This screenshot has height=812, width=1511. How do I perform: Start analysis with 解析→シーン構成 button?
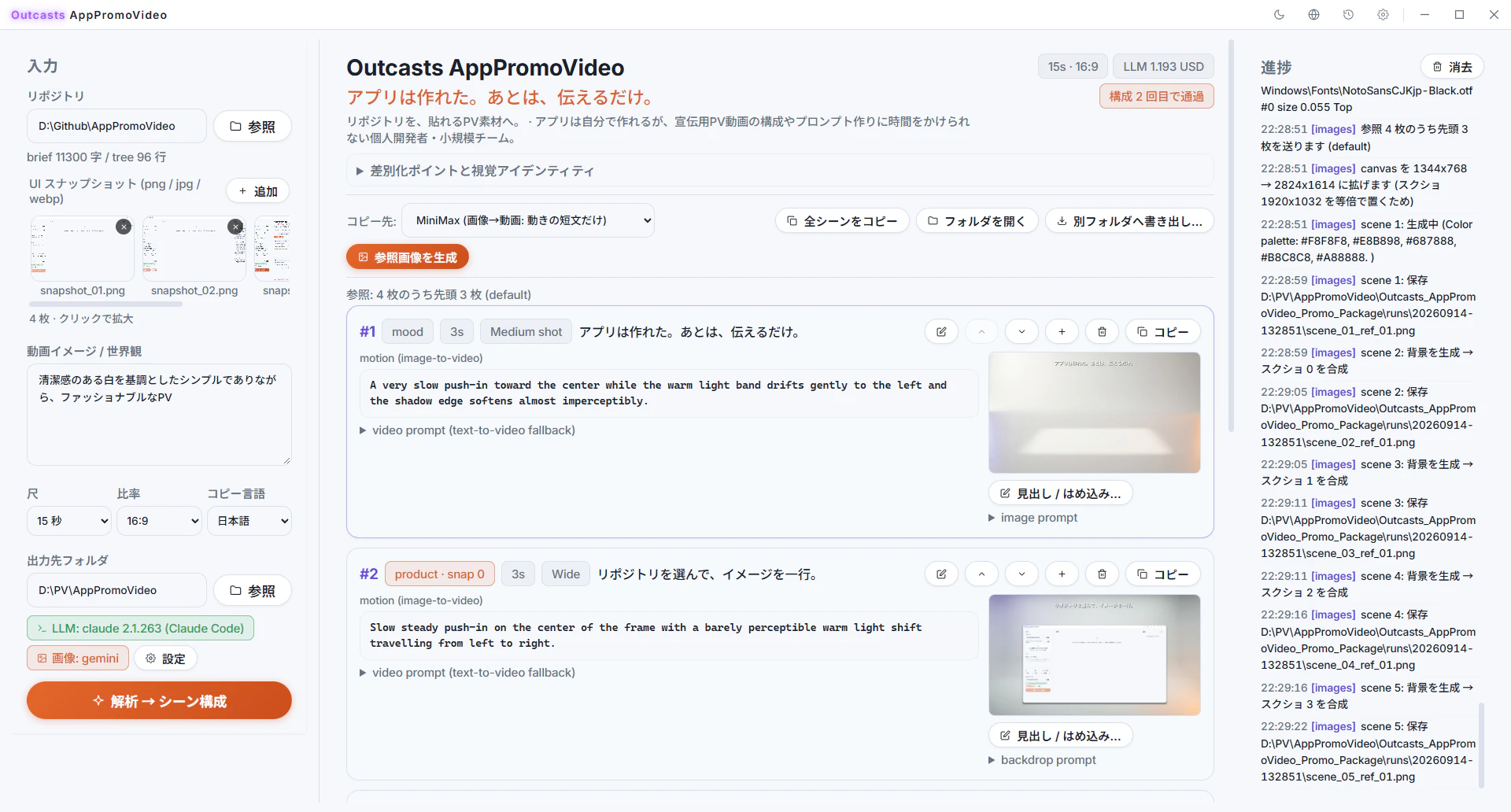[159, 700]
